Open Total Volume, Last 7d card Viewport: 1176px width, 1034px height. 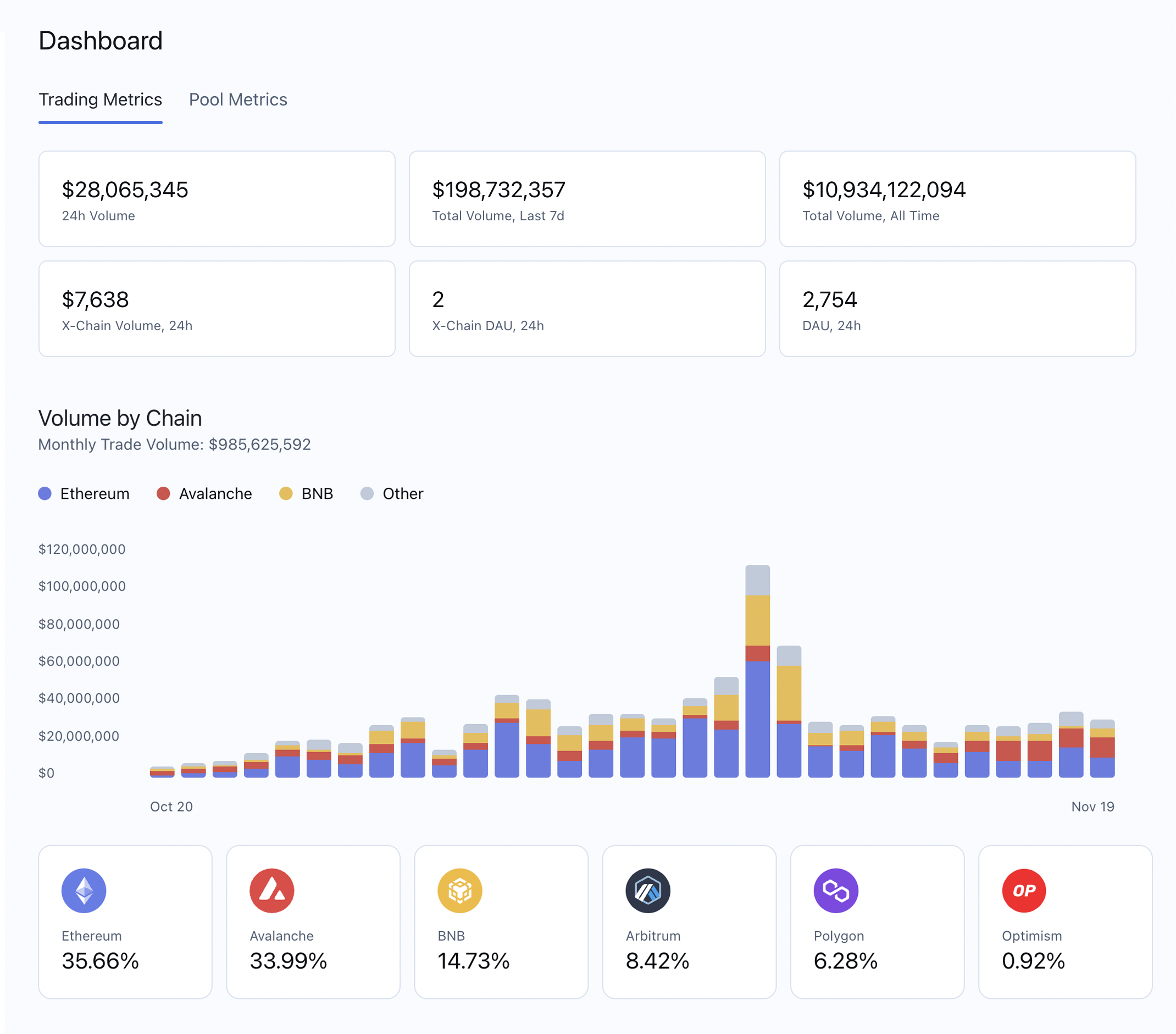587,199
